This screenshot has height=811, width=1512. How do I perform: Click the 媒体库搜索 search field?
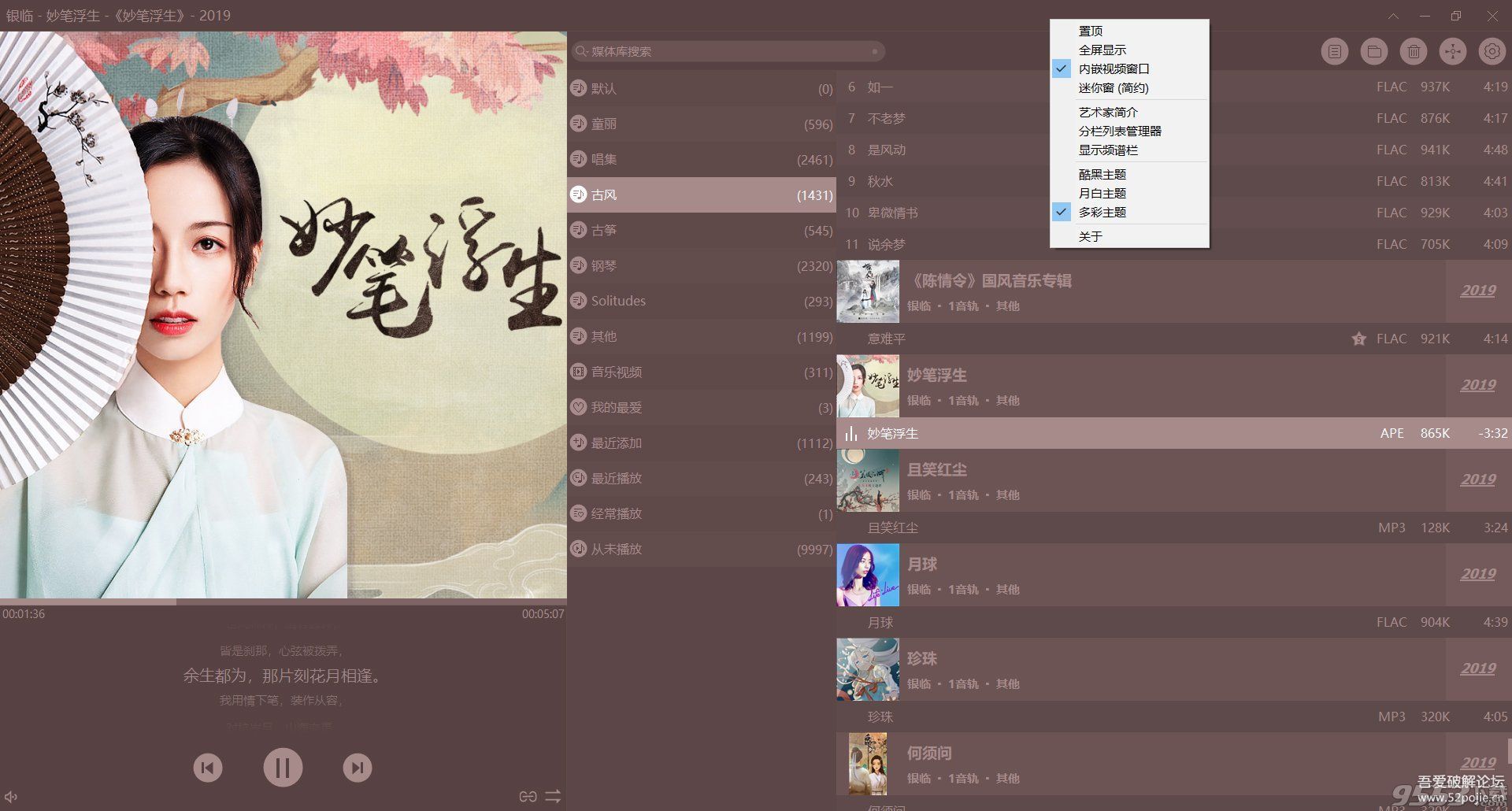(728, 52)
